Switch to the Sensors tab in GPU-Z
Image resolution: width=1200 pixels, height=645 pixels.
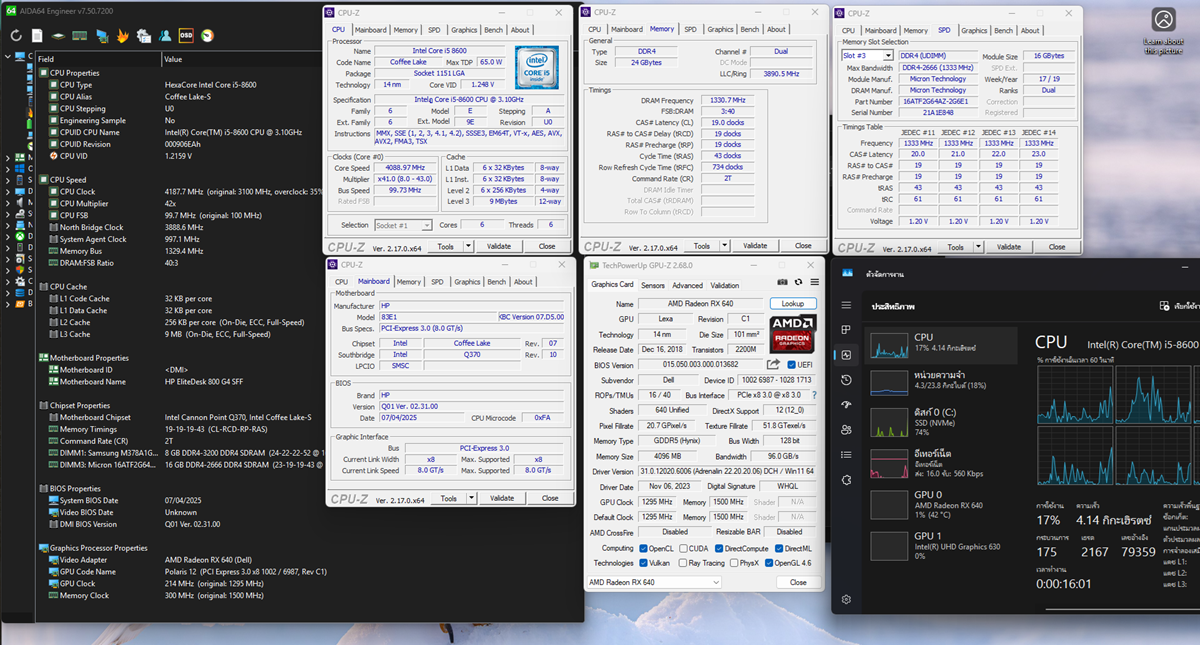(x=652, y=285)
